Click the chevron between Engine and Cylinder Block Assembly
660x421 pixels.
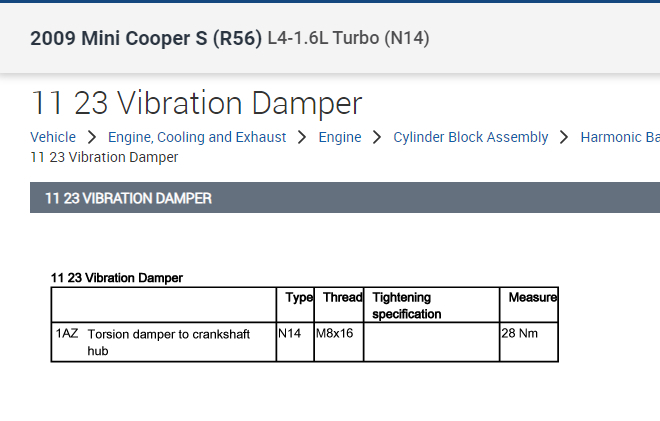[377, 137]
